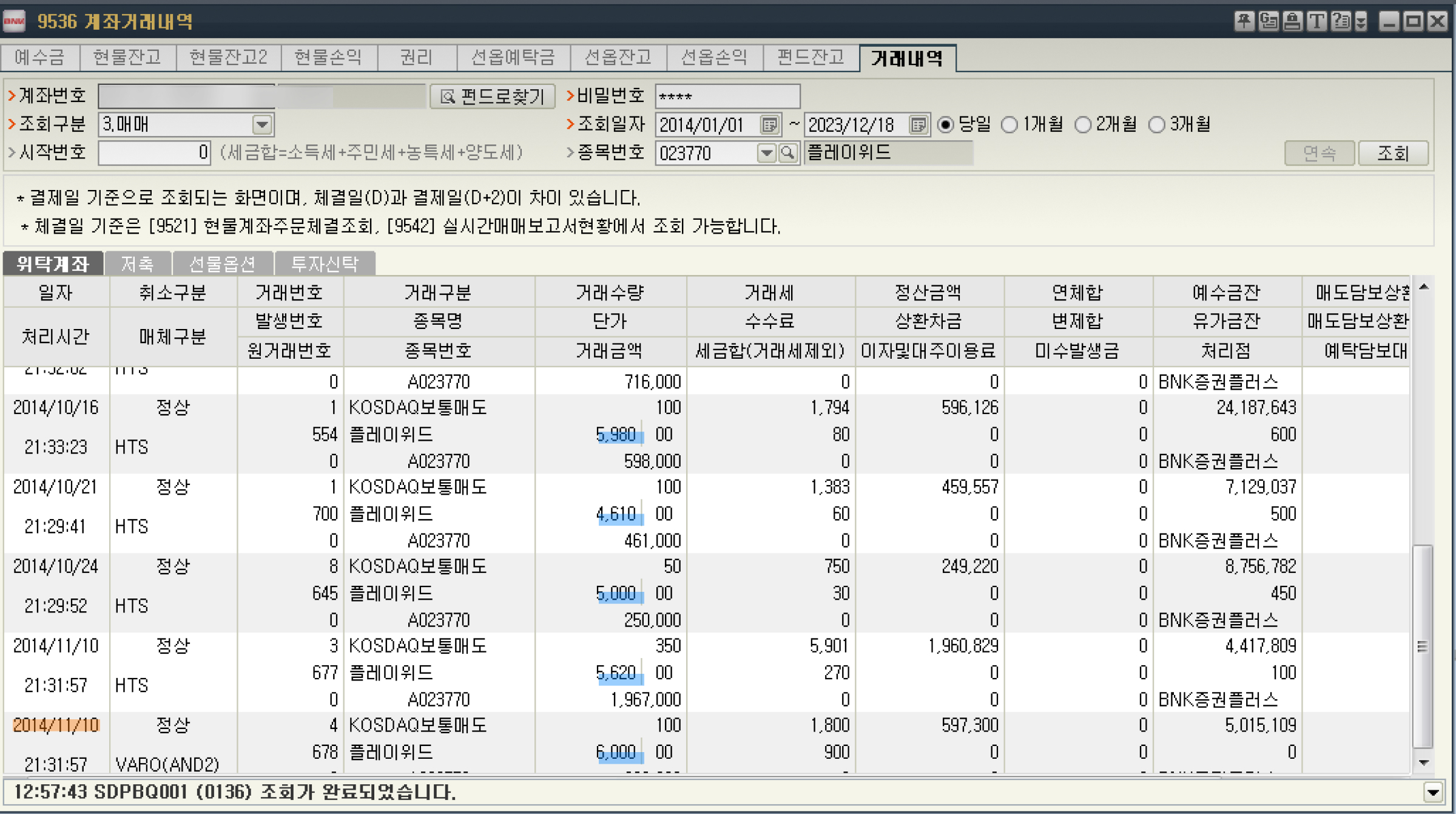This screenshot has height=814, width=1456.
Task: Select the 선물옵션 sub-tab
Action: click(x=223, y=263)
